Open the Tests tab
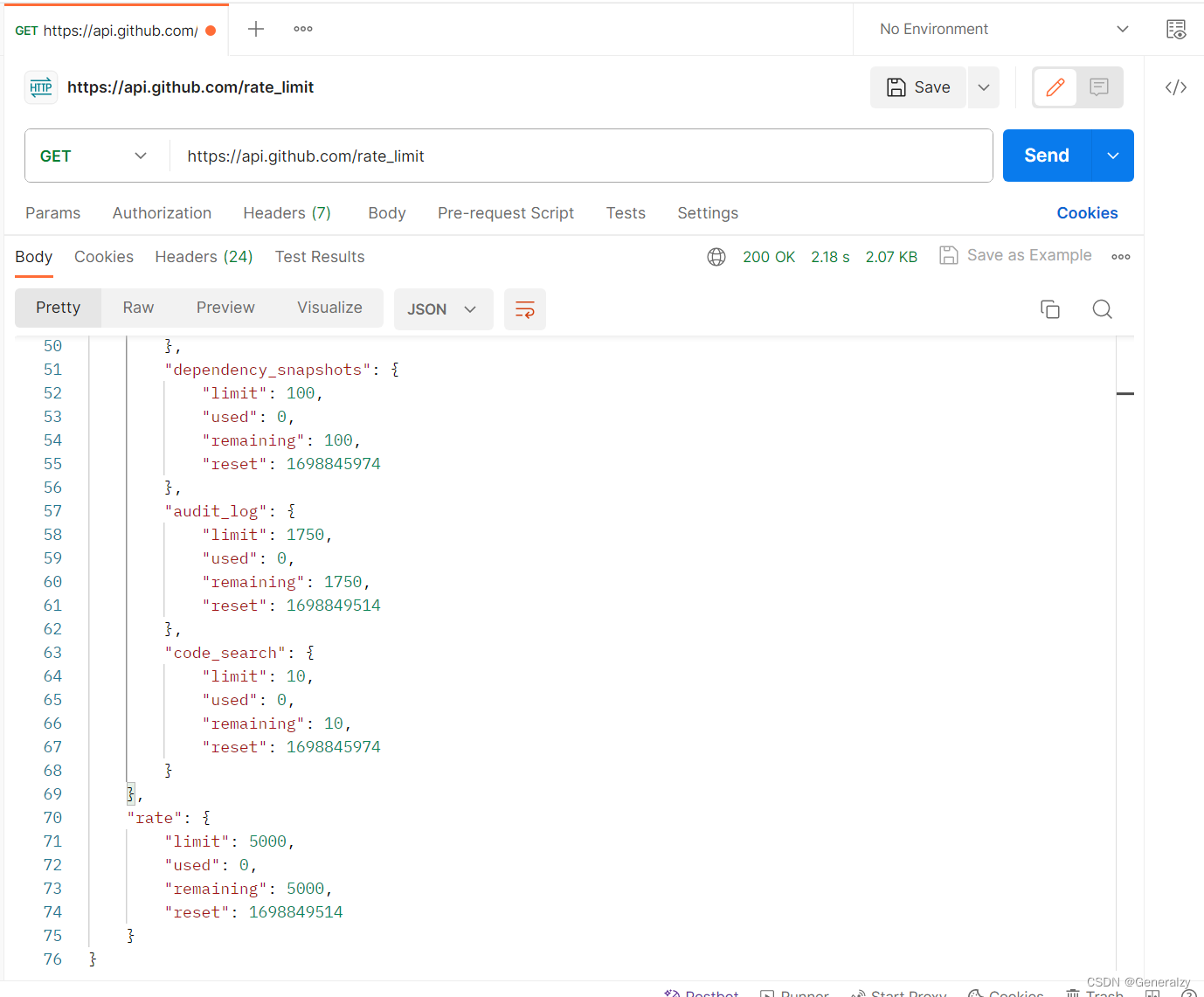1204x997 pixels. pos(626,213)
